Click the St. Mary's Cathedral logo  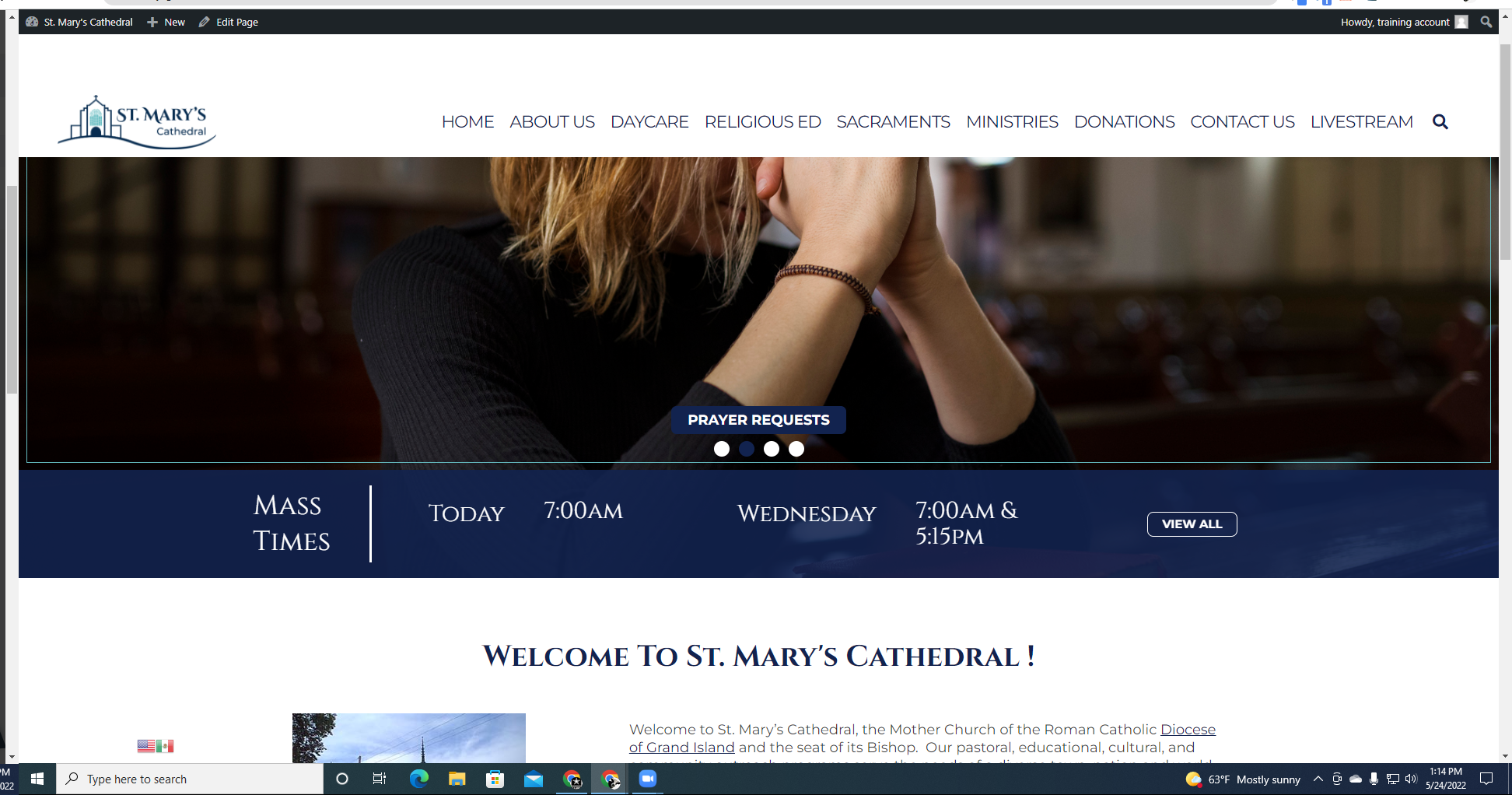point(137,122)
